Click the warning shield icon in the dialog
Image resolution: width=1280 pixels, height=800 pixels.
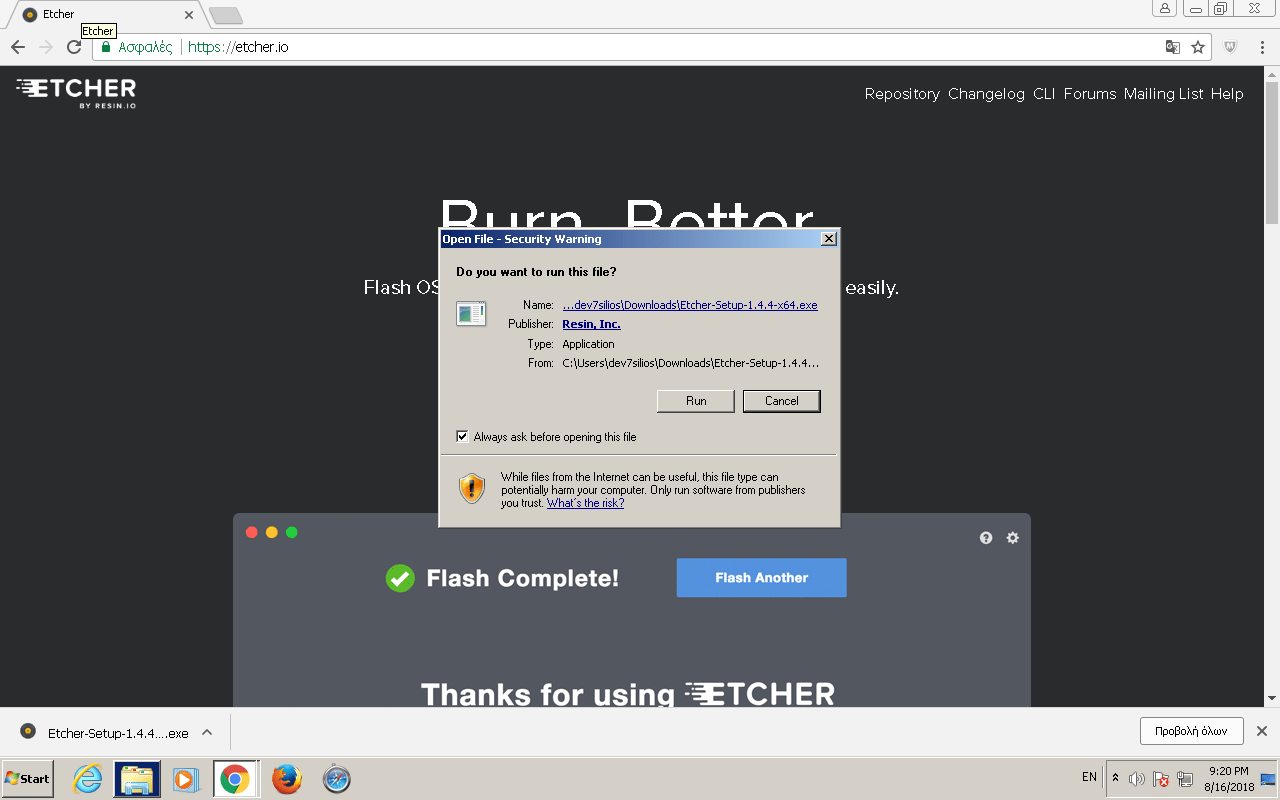[x=472, y=488]
